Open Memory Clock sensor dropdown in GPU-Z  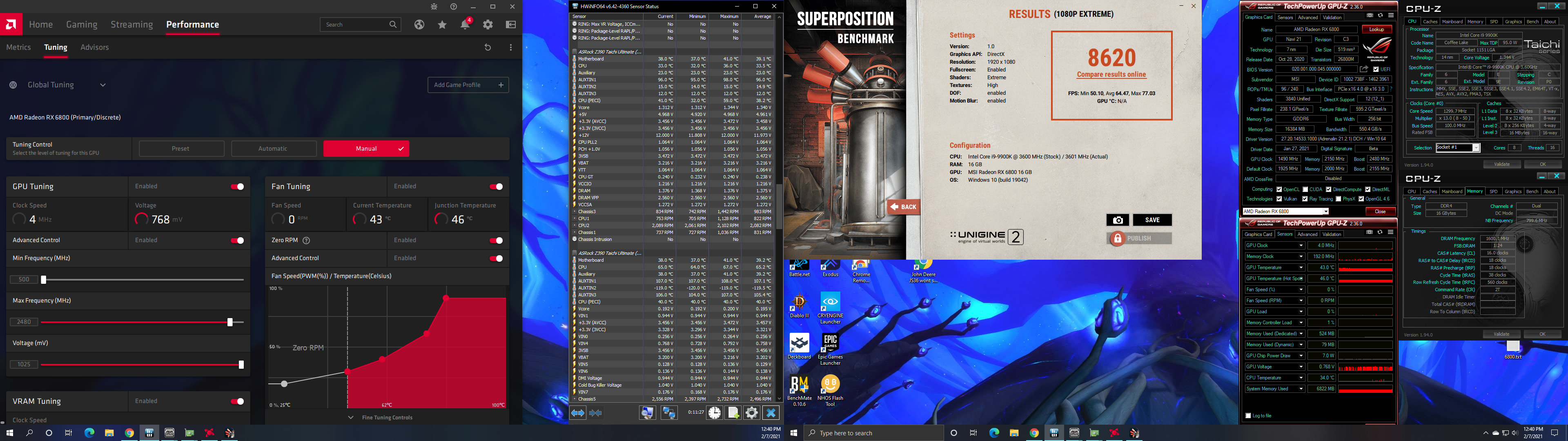tap(1301, 256)
